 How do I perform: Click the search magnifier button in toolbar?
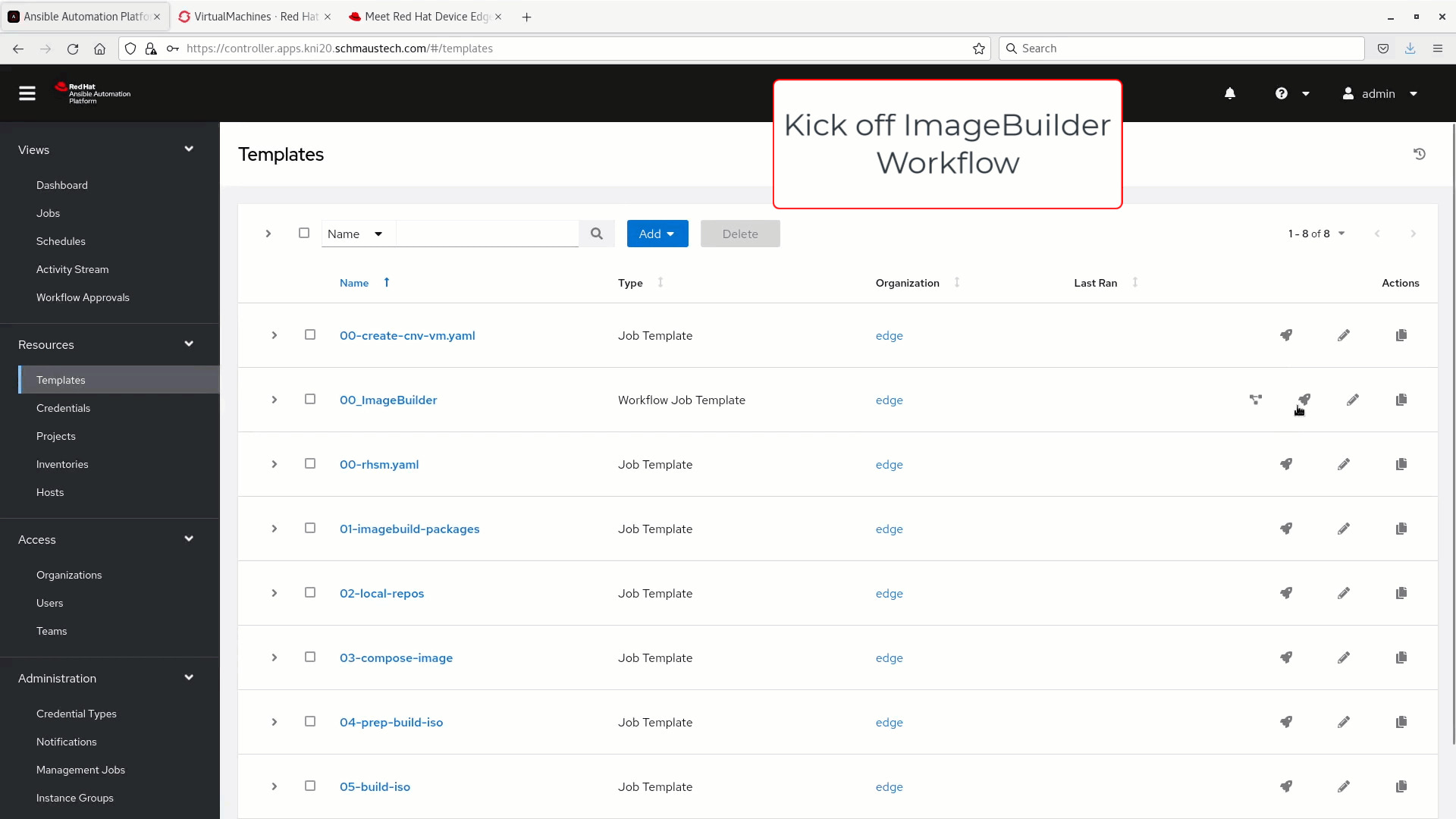tap(597, 234)
